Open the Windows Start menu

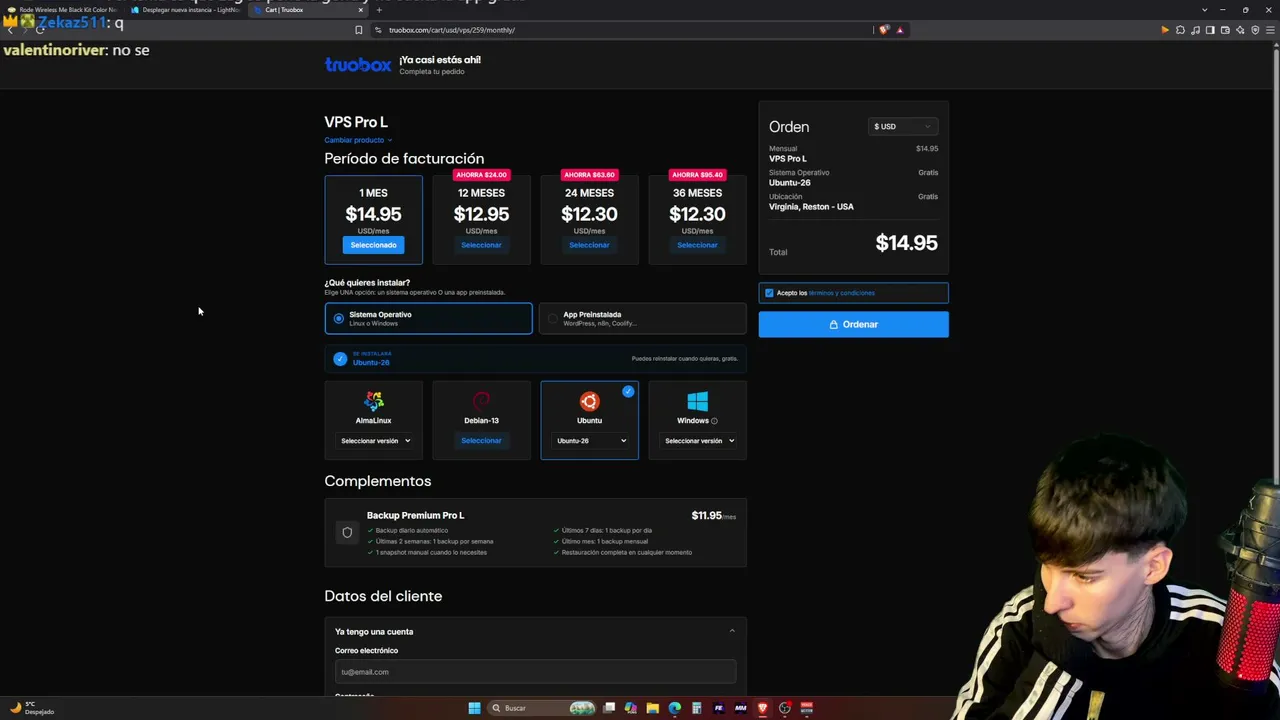pos(474,708)
